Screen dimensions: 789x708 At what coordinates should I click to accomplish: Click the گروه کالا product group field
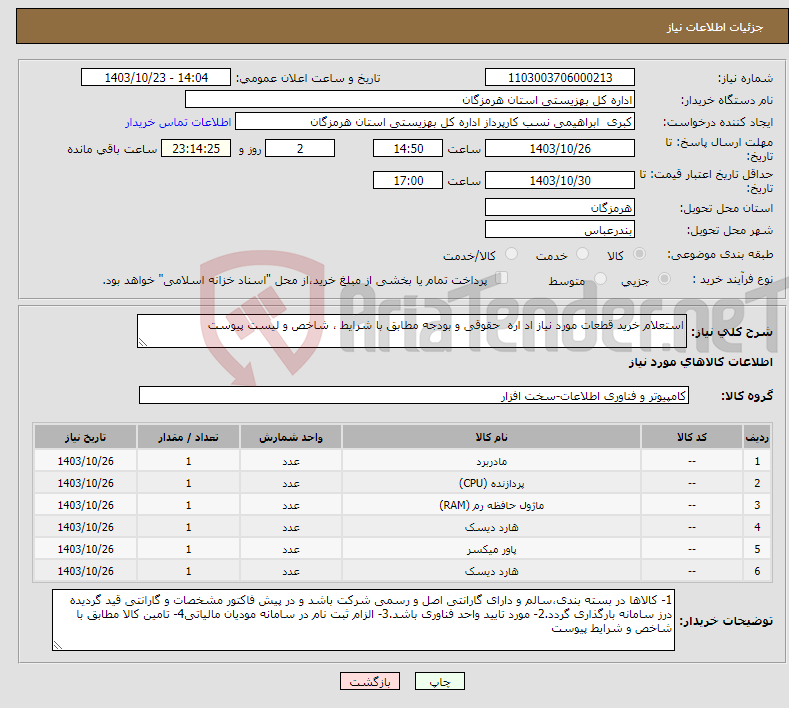coord(414,396)
